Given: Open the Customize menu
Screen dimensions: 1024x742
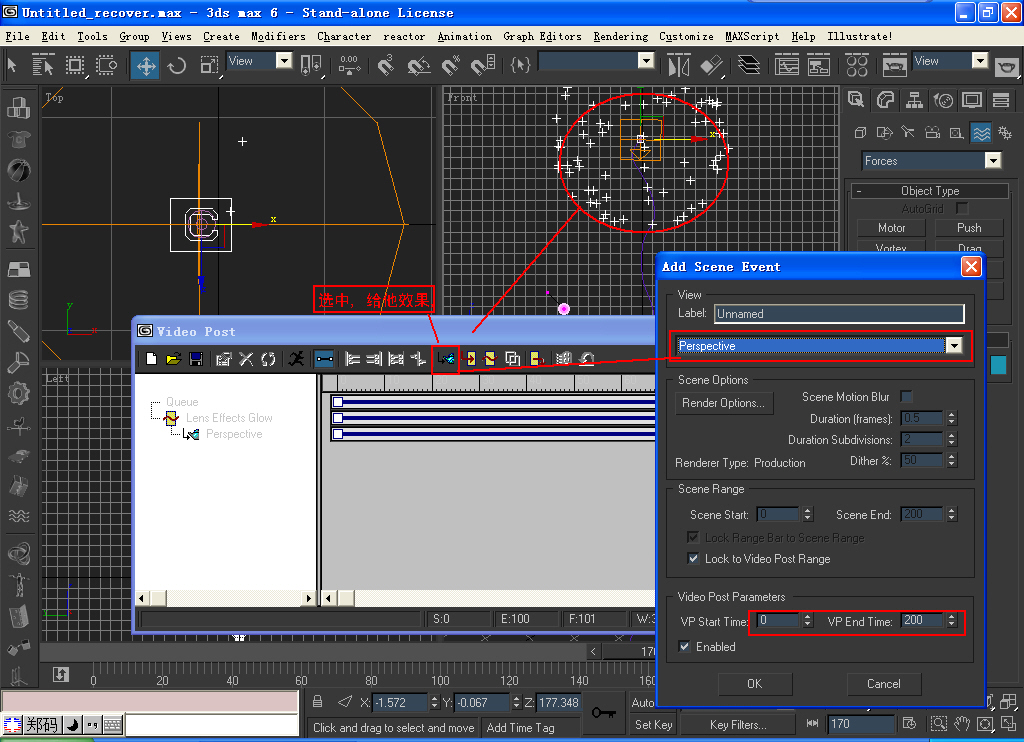Looking at the screenshot, I should [686, 37].
